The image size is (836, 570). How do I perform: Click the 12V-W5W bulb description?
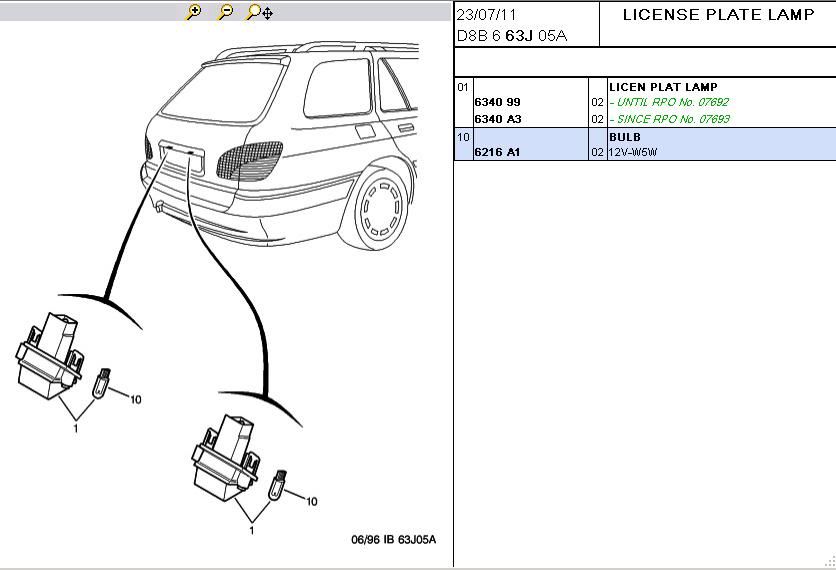[635, 153]
